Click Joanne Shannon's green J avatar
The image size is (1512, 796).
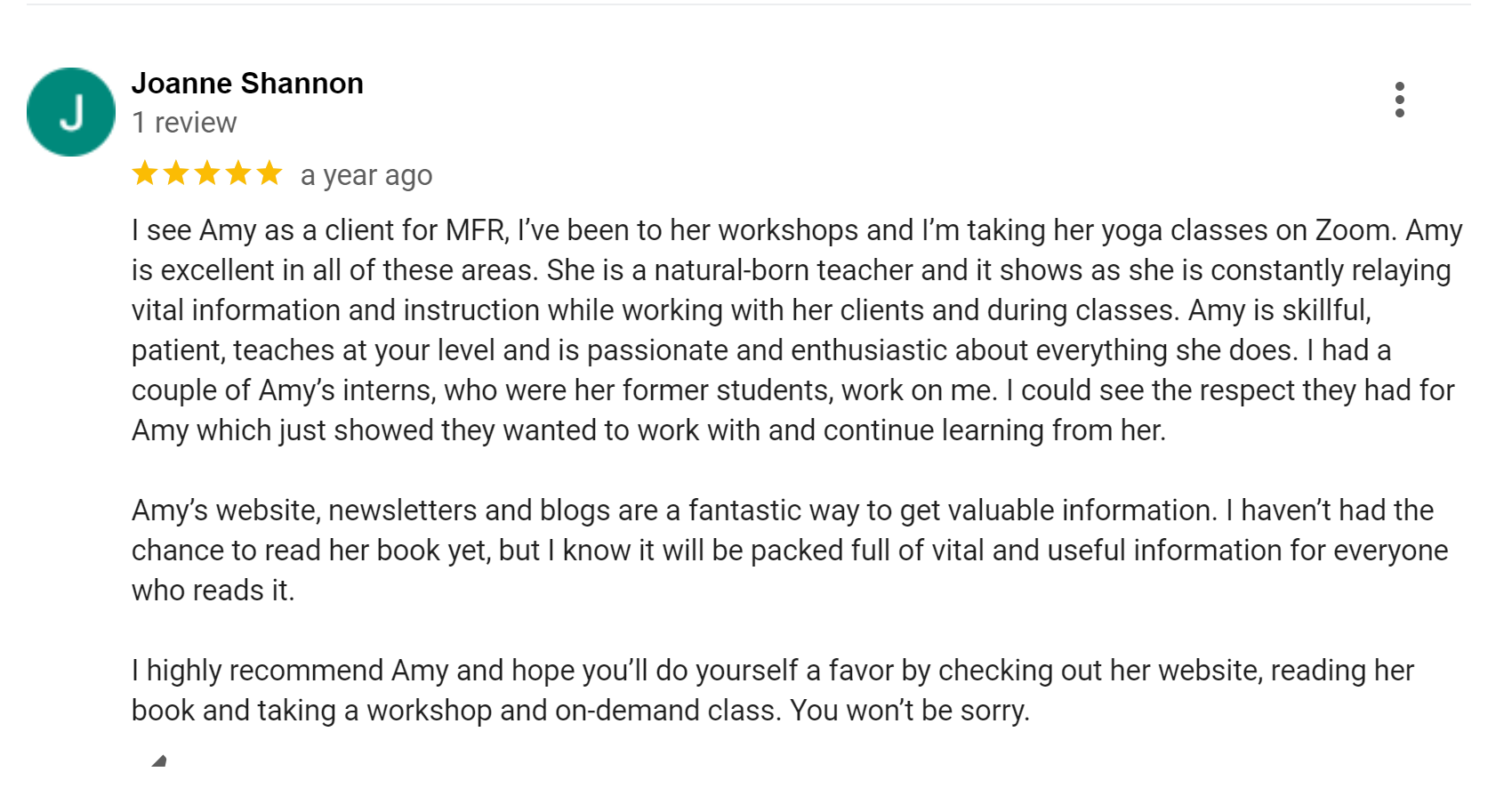click(71, 112)
